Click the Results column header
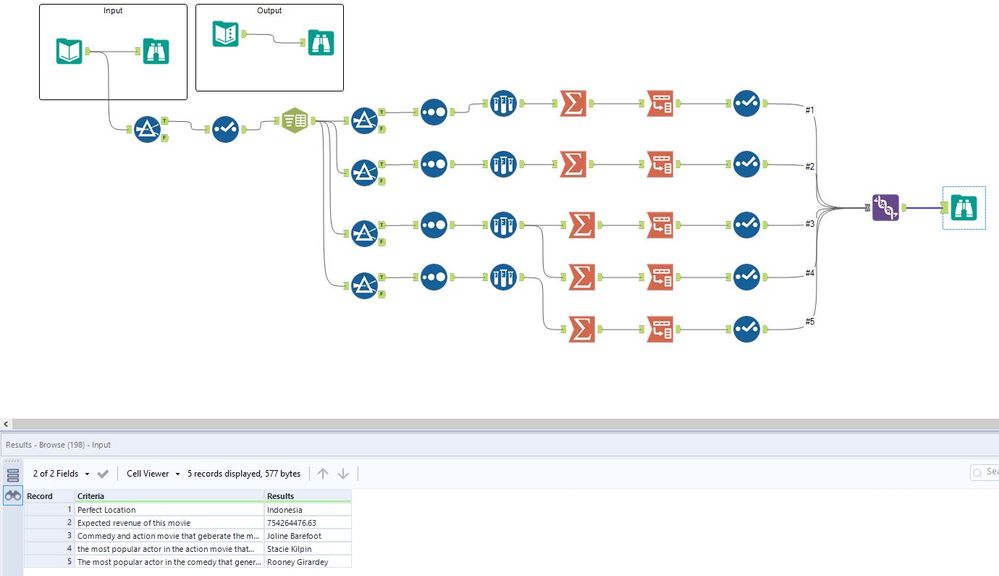 308,496
